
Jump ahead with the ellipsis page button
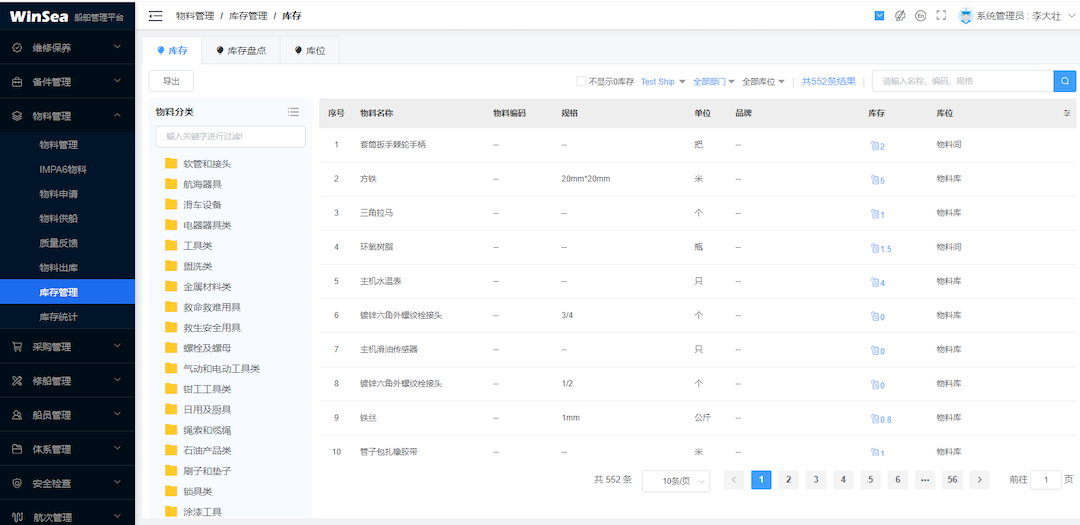click(x=925, y=480)
